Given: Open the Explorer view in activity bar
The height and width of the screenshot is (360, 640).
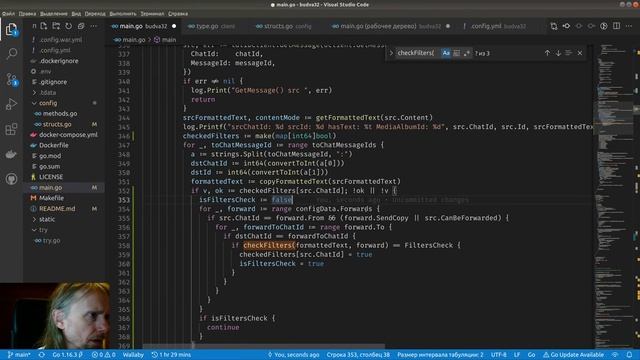Looking at the screenshot, I should [x=11, y=29].
